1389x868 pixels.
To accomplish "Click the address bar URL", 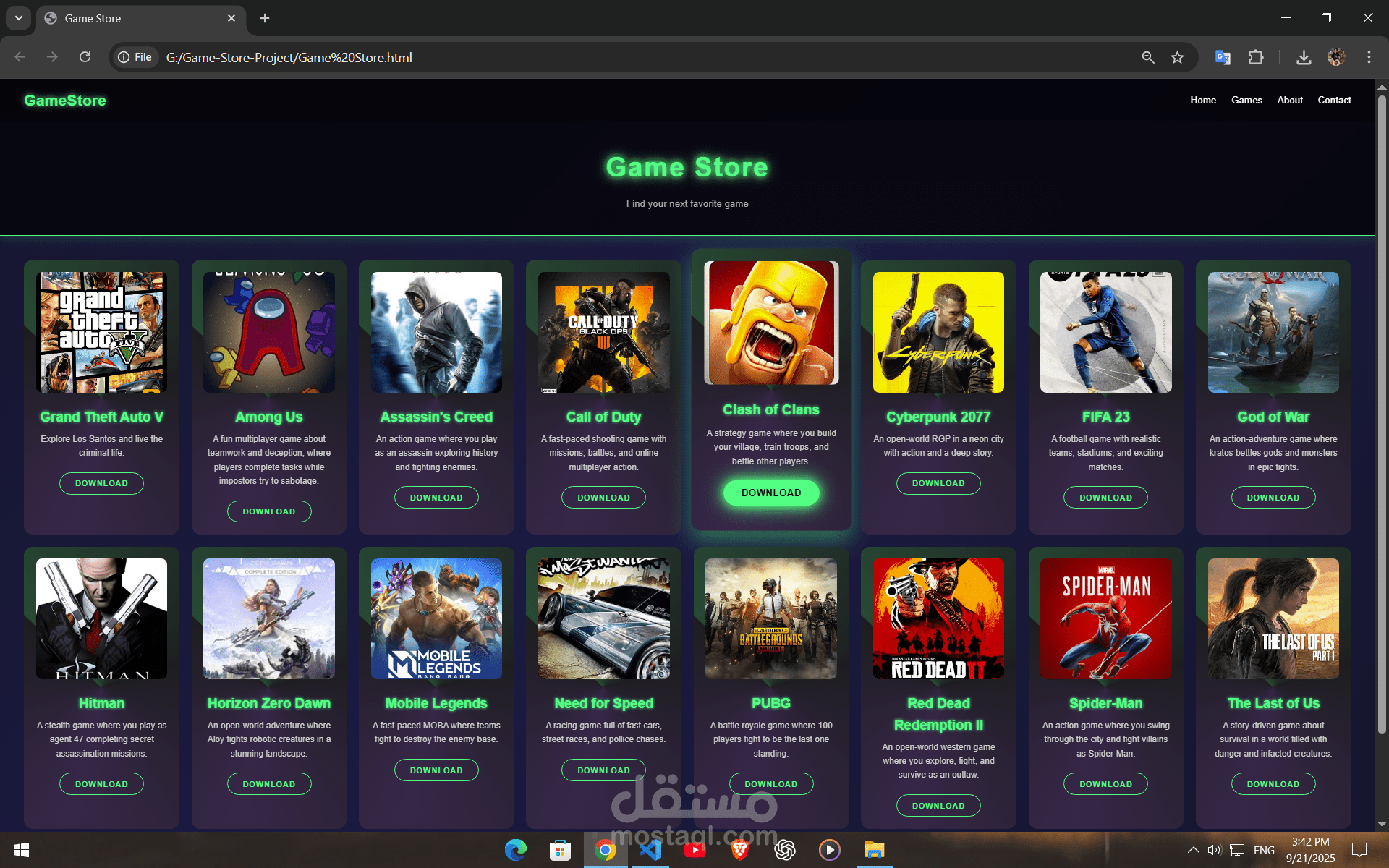I will point(289,57).
